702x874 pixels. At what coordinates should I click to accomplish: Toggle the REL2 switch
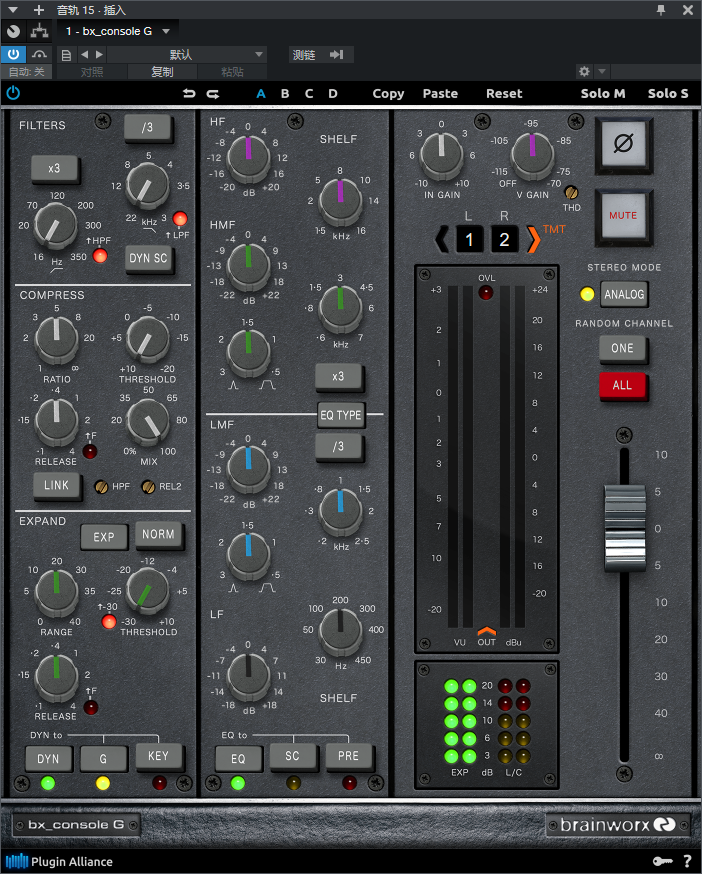pos(148,487)
